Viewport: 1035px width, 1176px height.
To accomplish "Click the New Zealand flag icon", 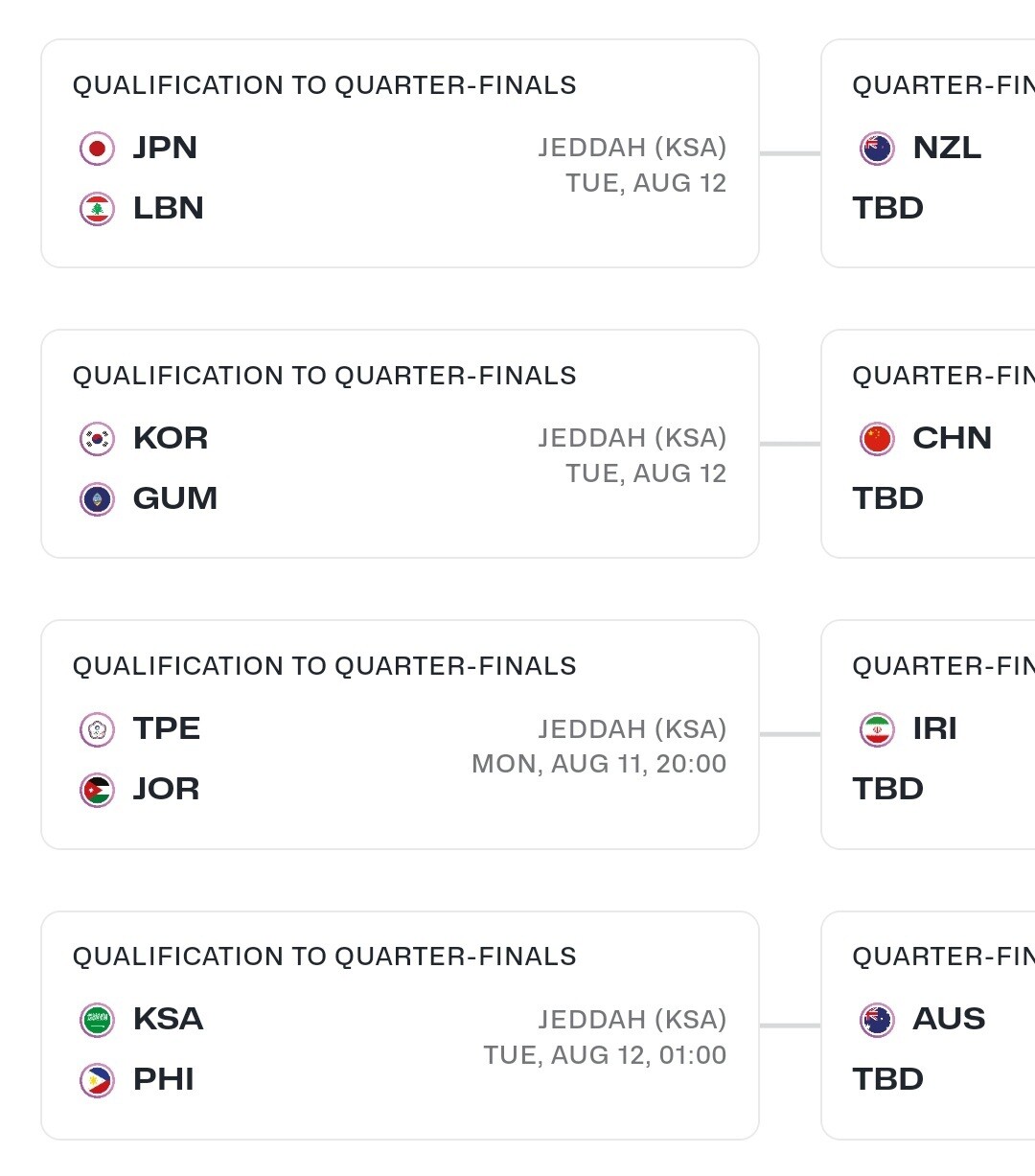I will coord(877,149).
